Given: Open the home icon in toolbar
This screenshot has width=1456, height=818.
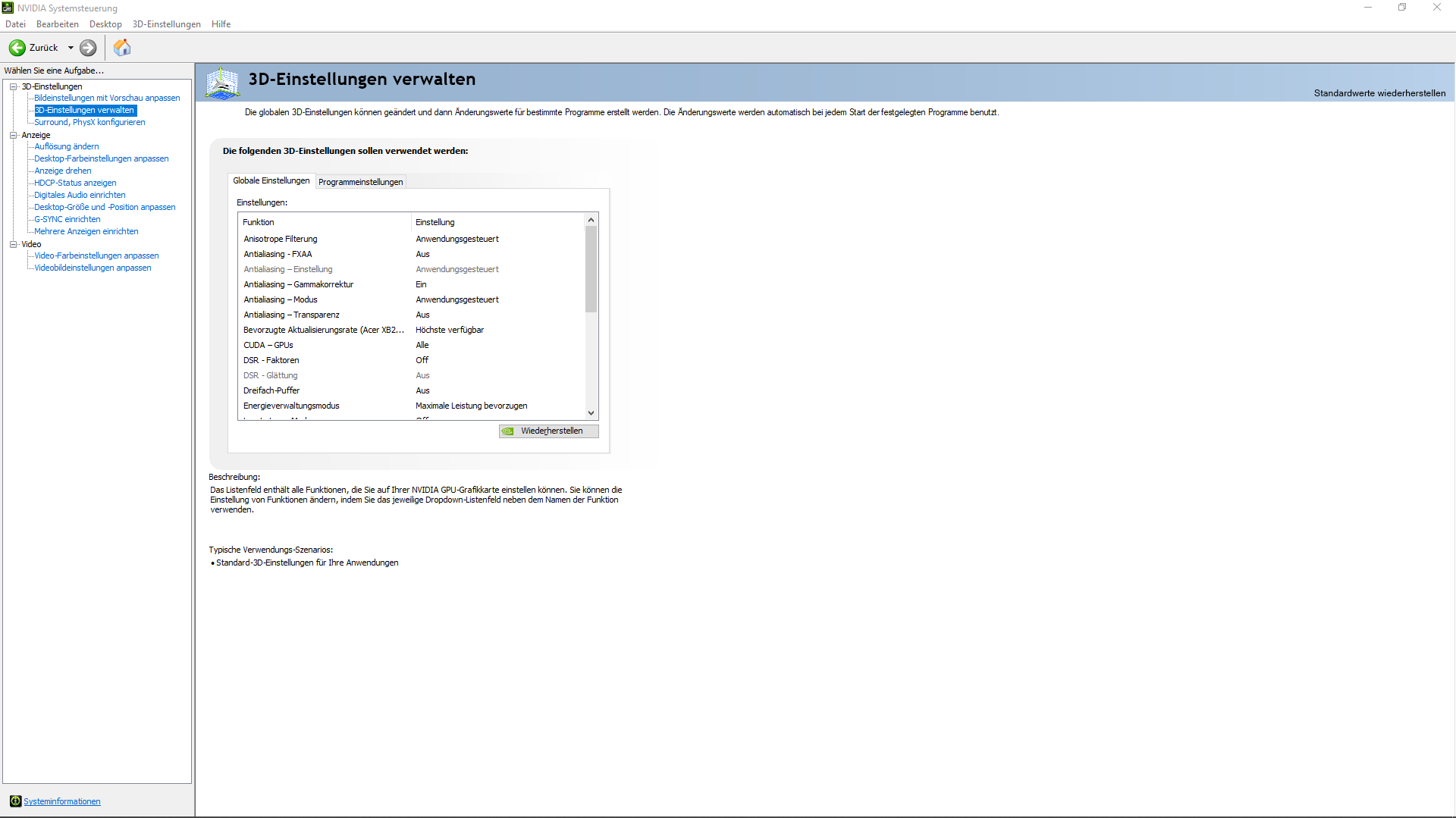Looking at the screenshot, I should (x=122, y=48).
